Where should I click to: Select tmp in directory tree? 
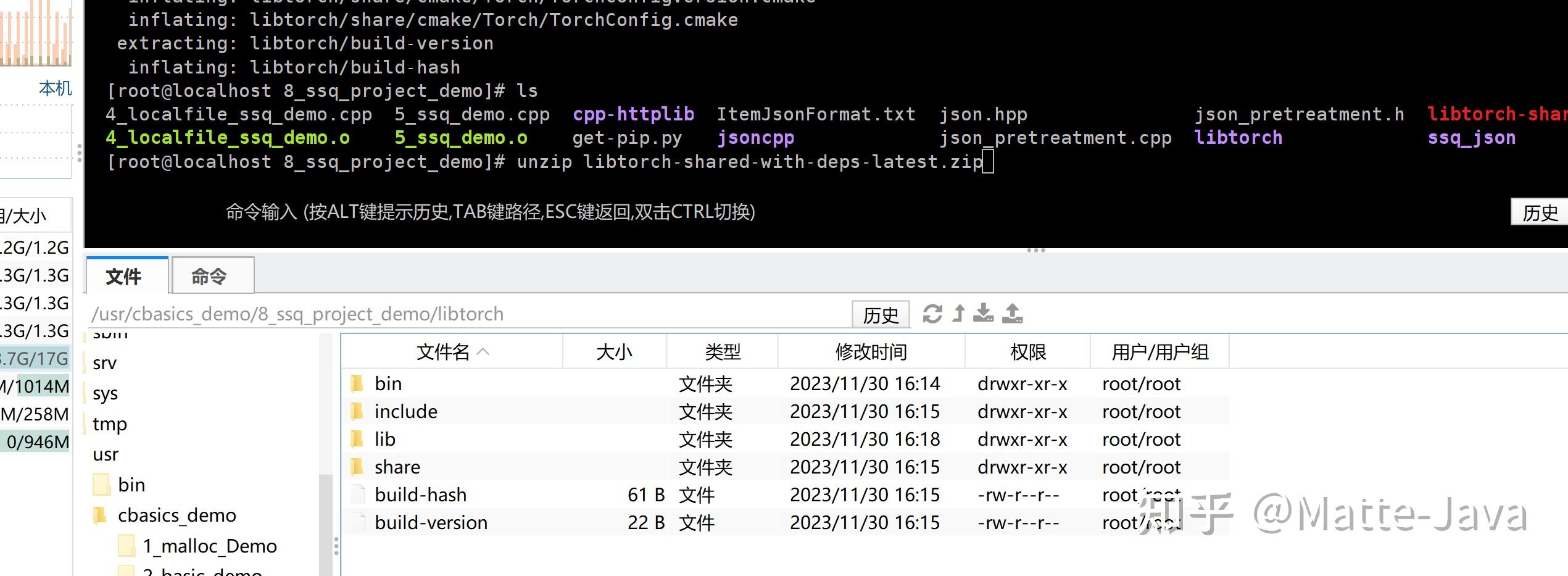pyautogui.click(x=109, y=424)
